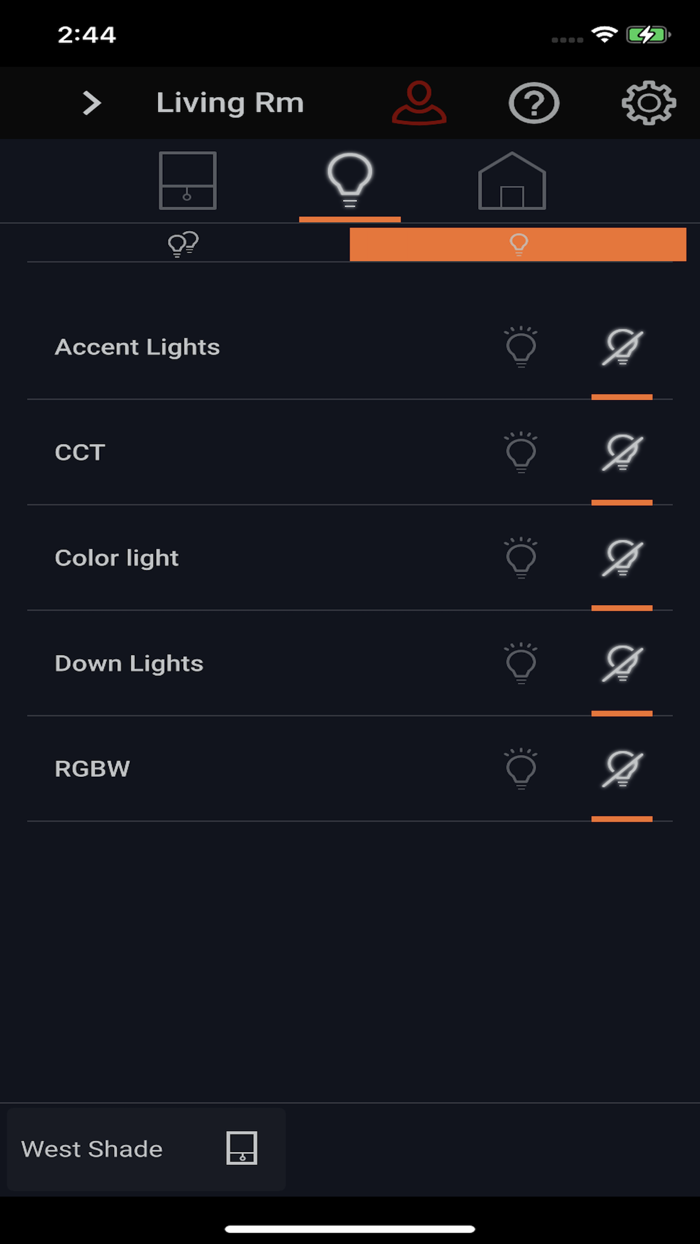Select the single light sub-tab
The height and width of the screenshot is (1244, 700).
click(x=517, y=244)
